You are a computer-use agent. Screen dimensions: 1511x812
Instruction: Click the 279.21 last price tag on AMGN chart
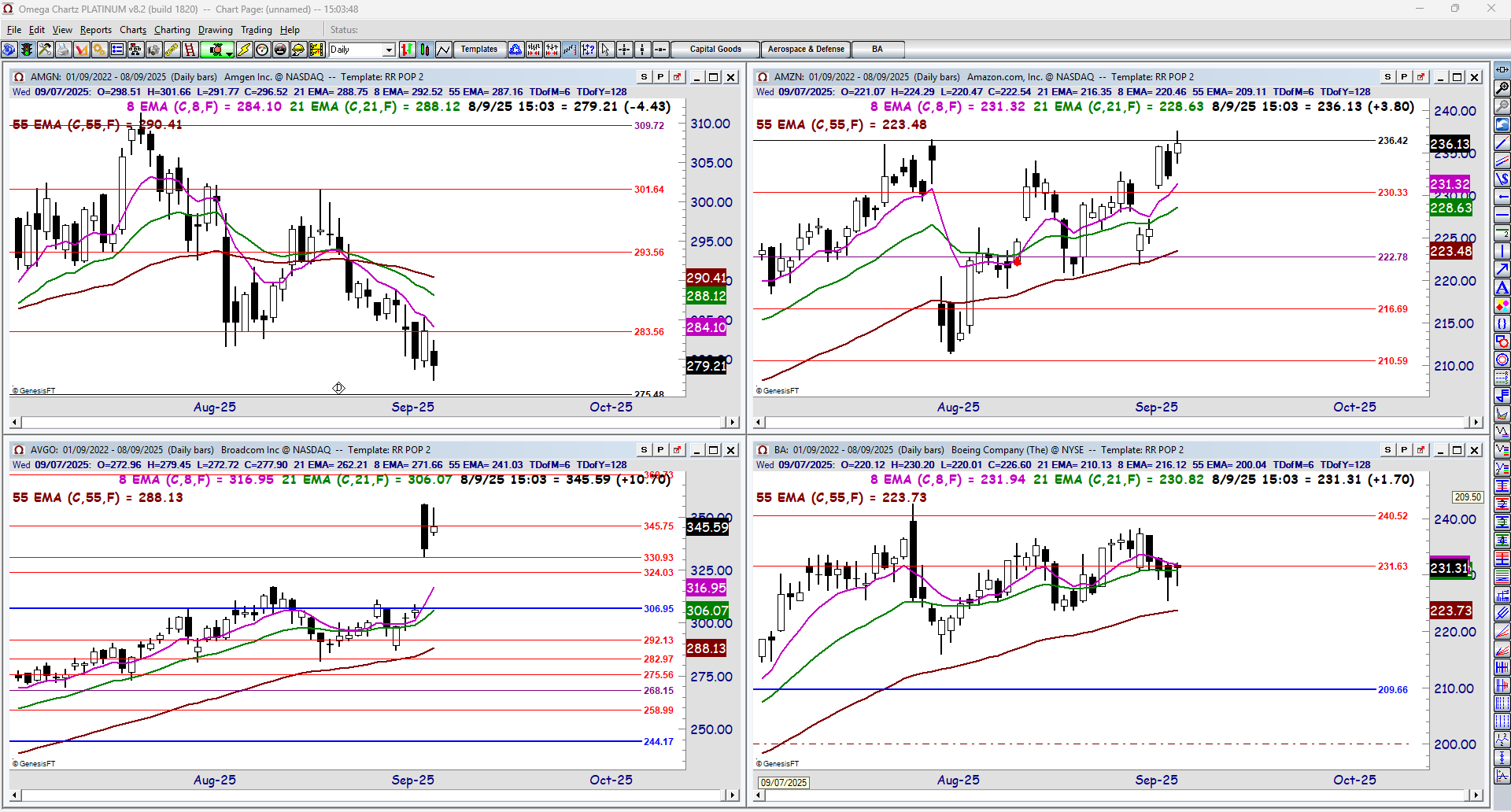tap(707, 366)
